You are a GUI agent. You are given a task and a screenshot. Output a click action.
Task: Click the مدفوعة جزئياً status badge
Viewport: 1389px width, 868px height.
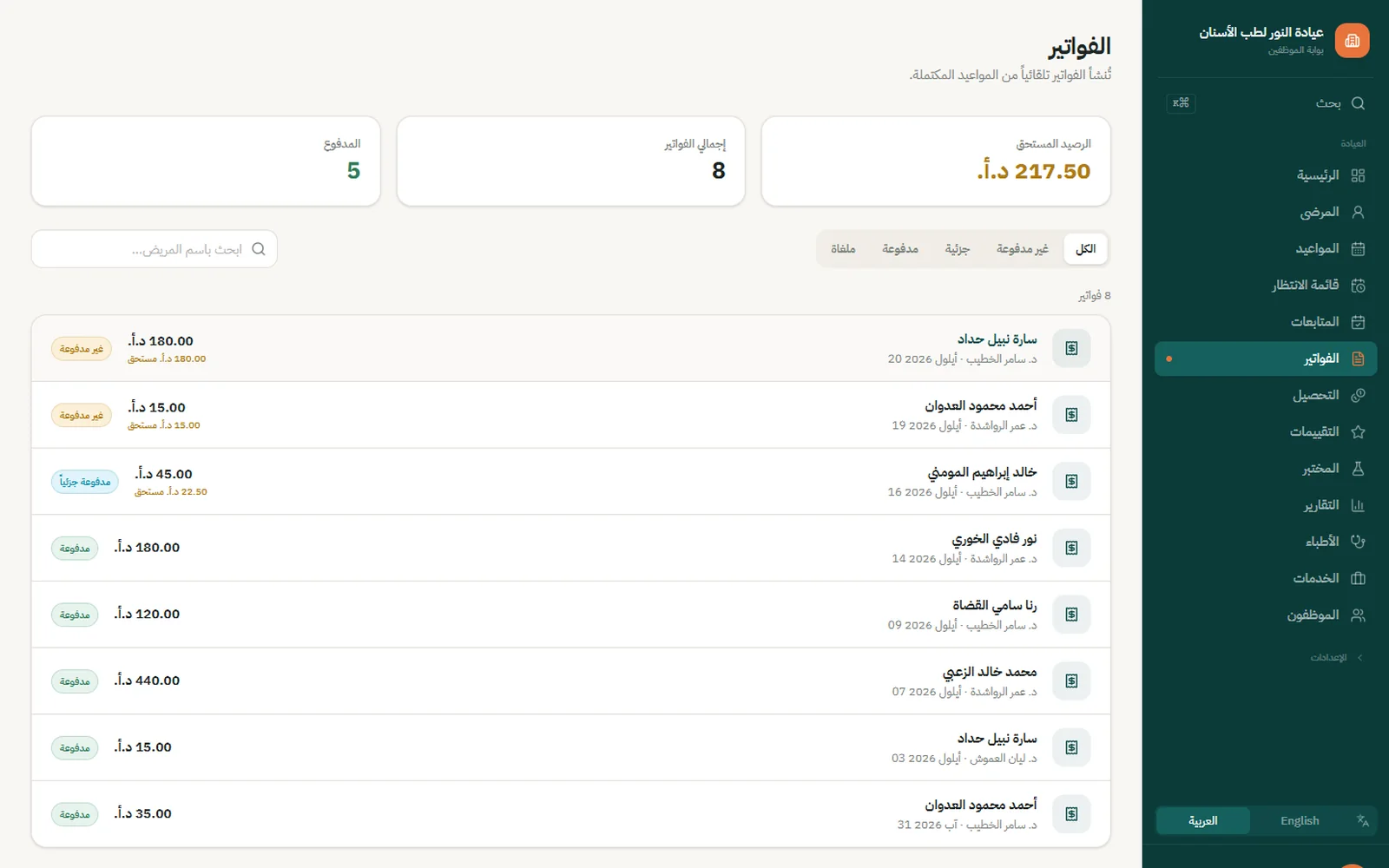pyautogui.click(x=85, y=482)
